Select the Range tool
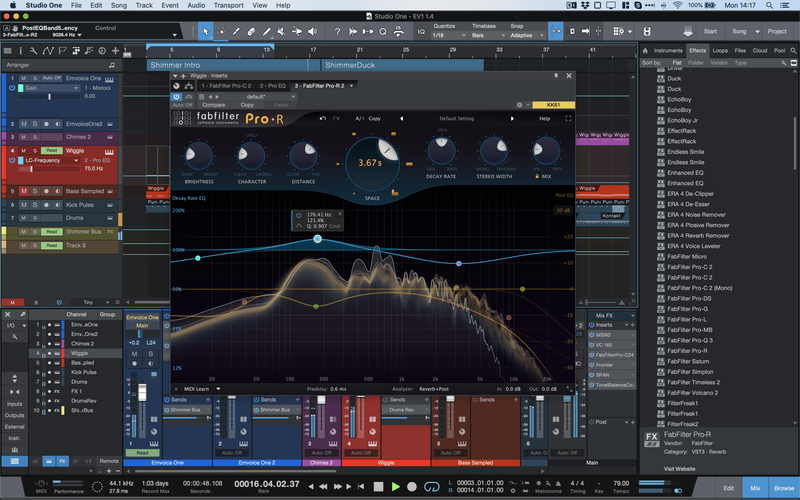 (221, 32)
